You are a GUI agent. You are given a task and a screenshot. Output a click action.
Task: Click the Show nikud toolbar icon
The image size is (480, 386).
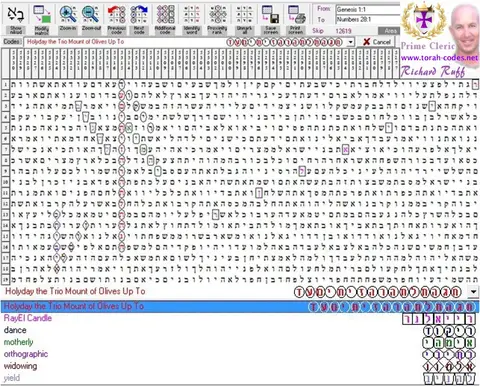click(x=15, y=19)
